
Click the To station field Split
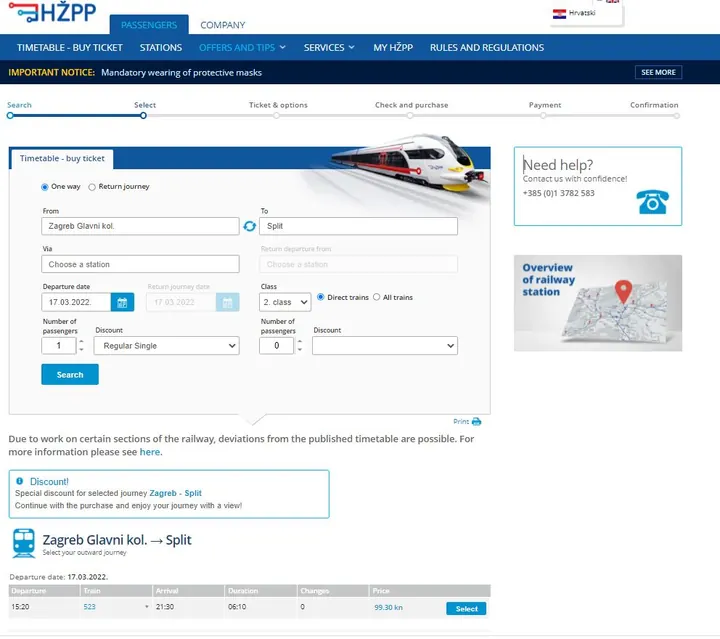pos(358,226)
